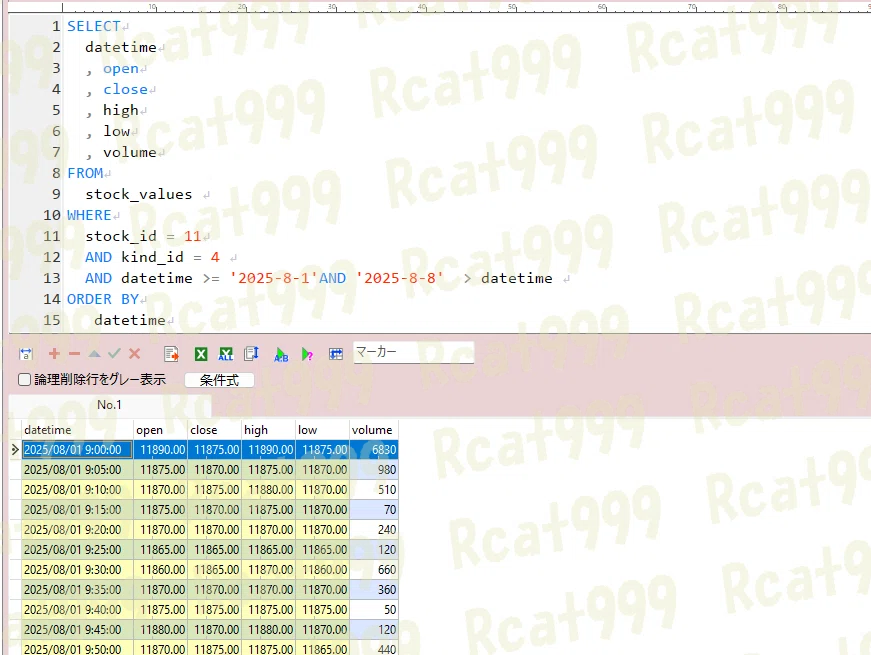
Task: Switch to the No.1 result tab
Action: coord(109,405)
